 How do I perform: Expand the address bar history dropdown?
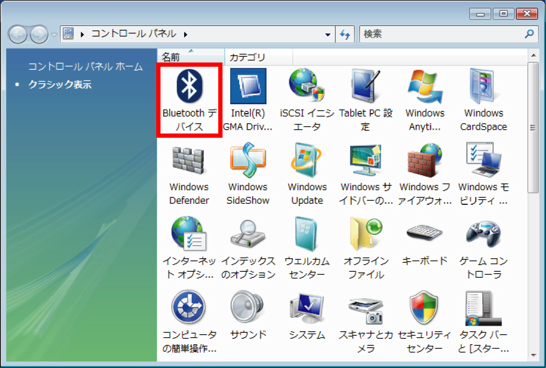(x=328, y=34)
